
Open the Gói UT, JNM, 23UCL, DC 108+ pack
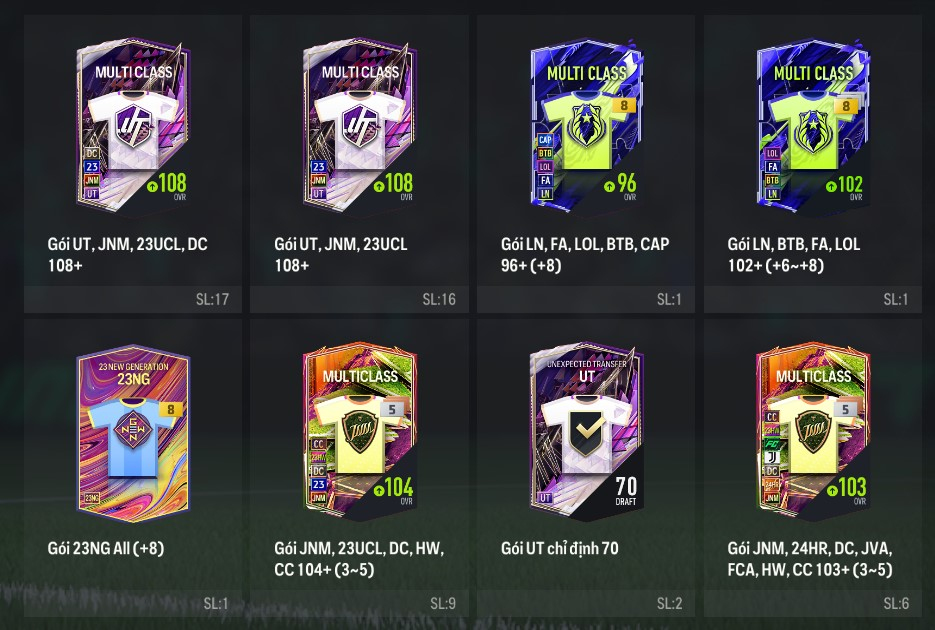click(132, 125)
